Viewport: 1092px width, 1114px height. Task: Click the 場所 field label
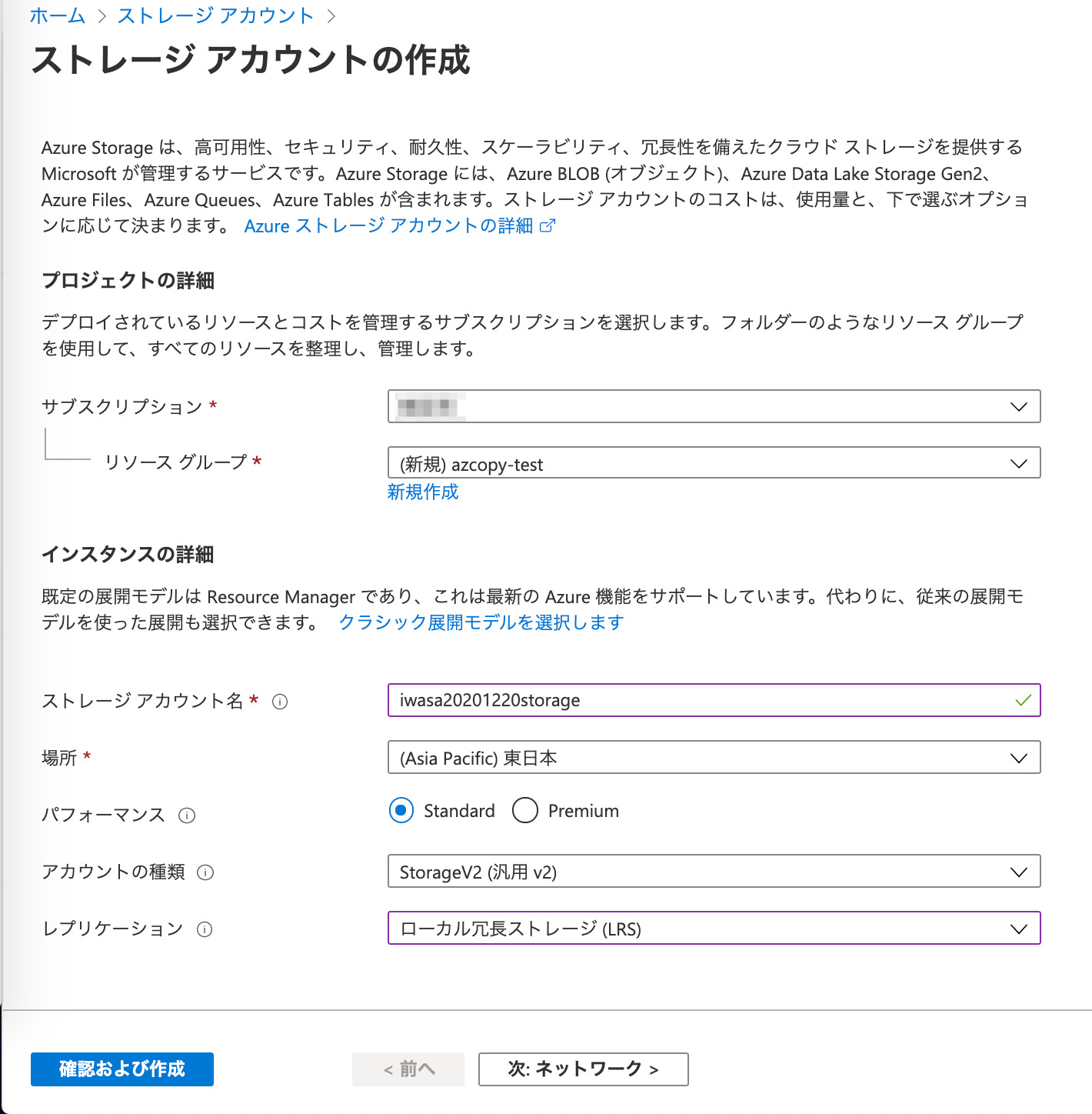59,758
